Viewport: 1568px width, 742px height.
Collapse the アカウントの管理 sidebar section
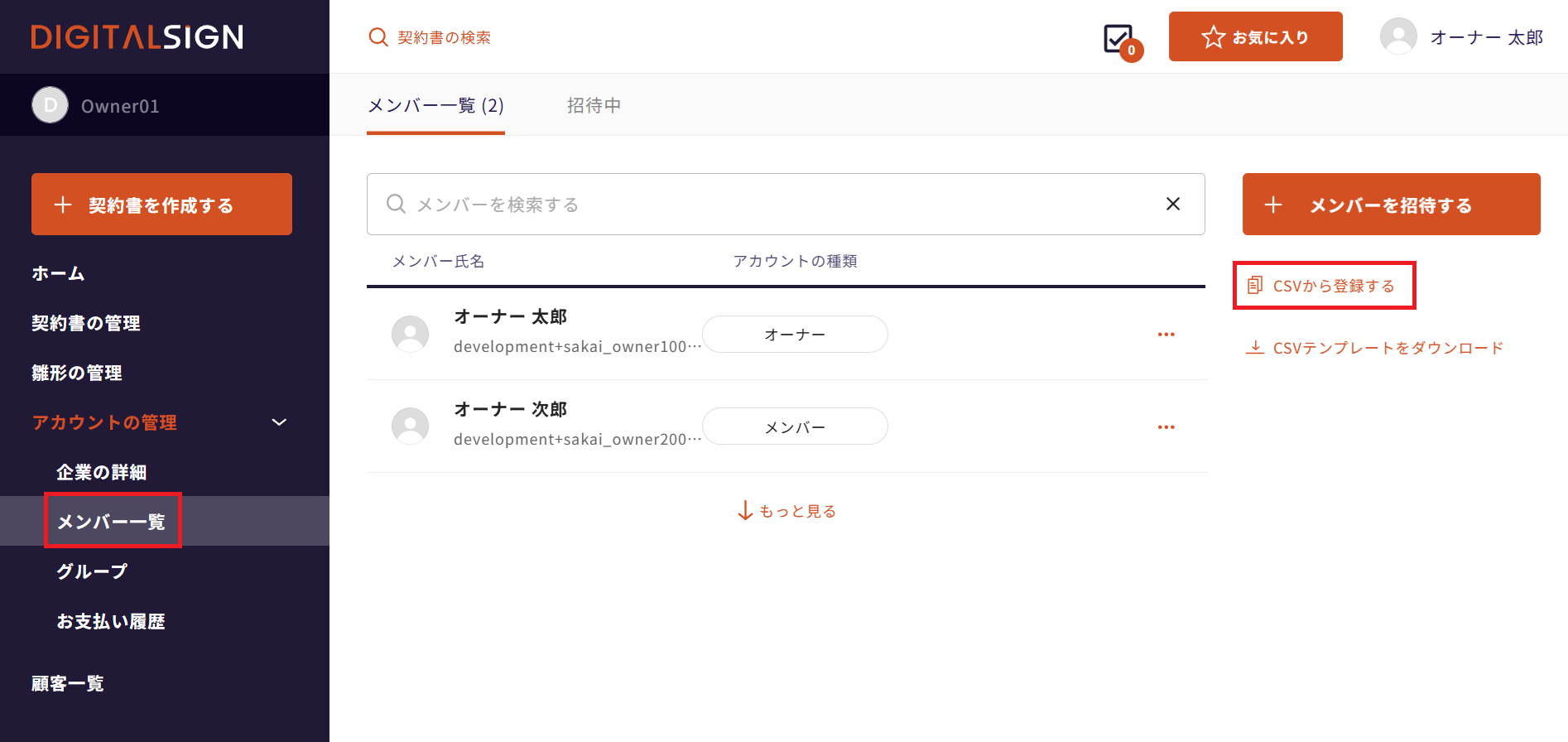point(279,422)
